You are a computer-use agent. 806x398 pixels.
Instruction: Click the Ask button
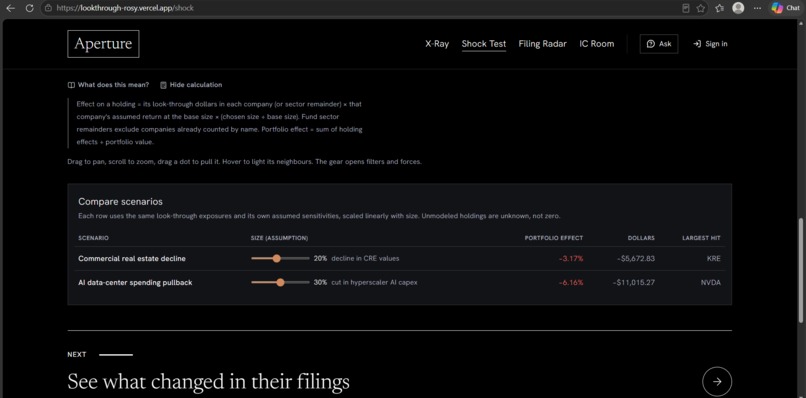(x=659, y=44)
